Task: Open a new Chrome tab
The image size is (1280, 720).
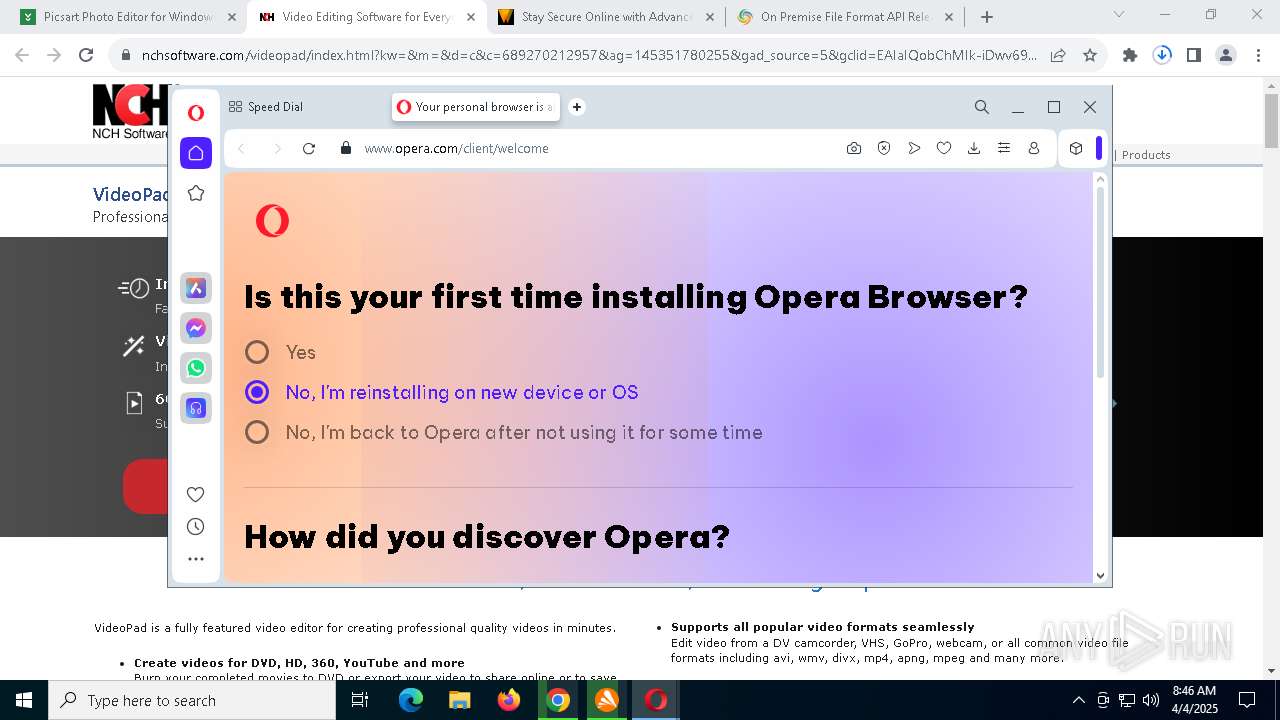Action: (x=987, y=16)
